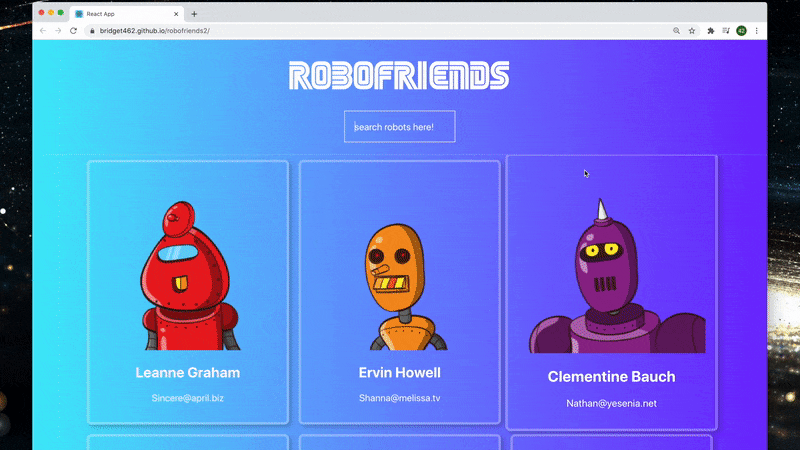Open Chrome's three-dot menu
The image size is (800, 450).
[757, 31]
